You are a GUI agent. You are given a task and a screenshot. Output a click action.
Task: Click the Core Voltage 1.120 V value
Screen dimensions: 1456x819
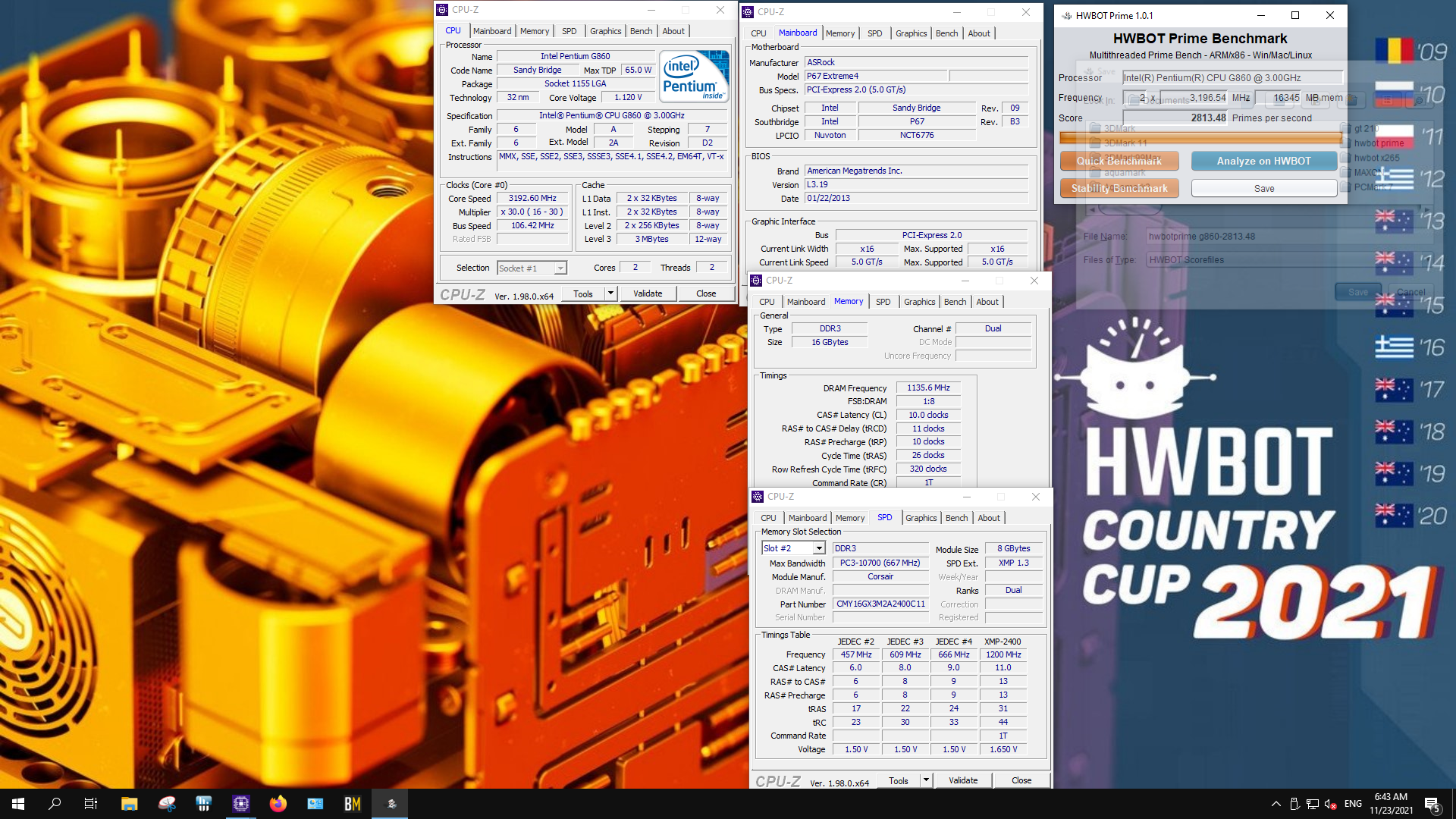[x=628, y=97]
